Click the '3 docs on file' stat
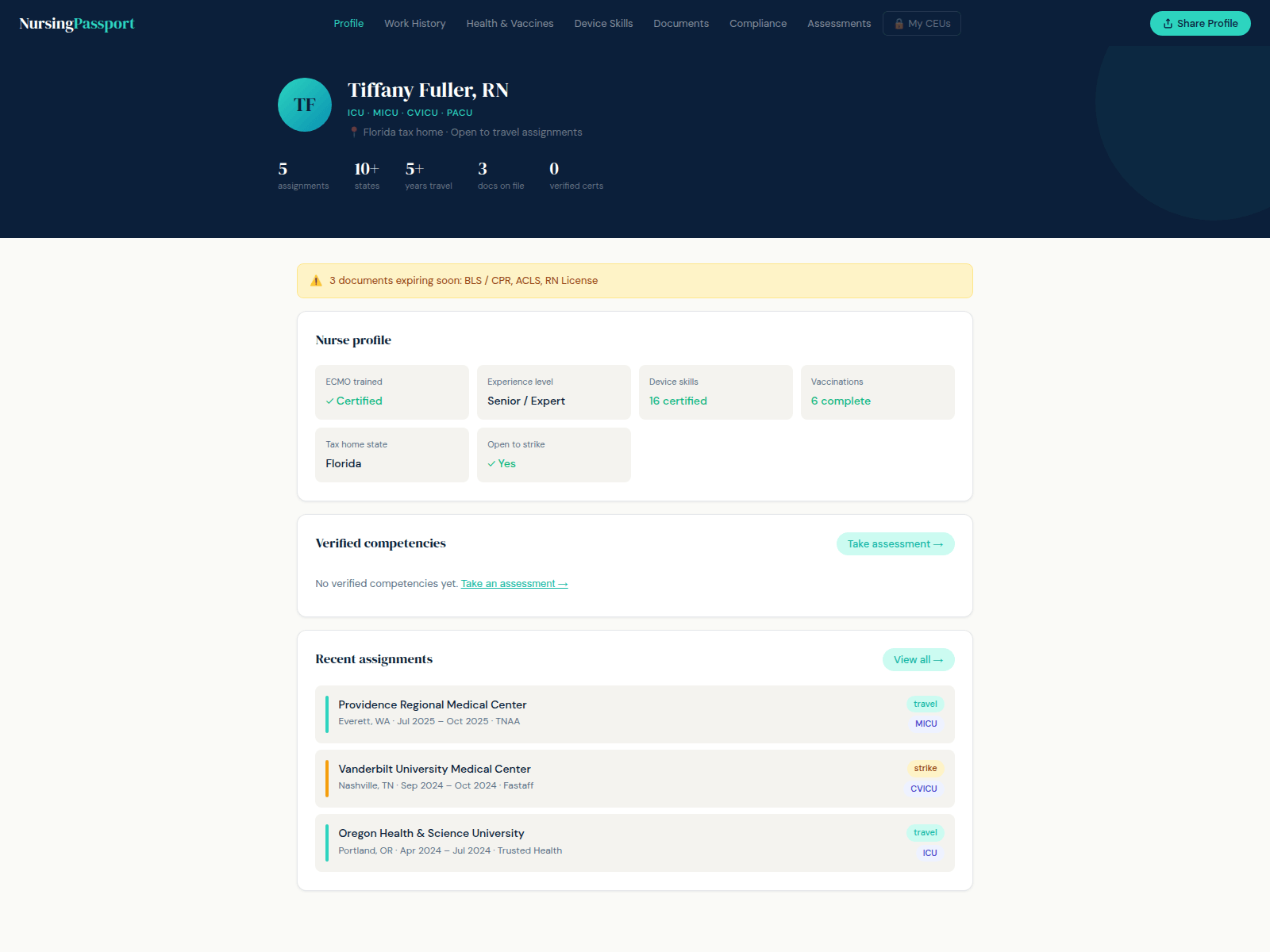 pyautogui.click(x=501, y=175)
